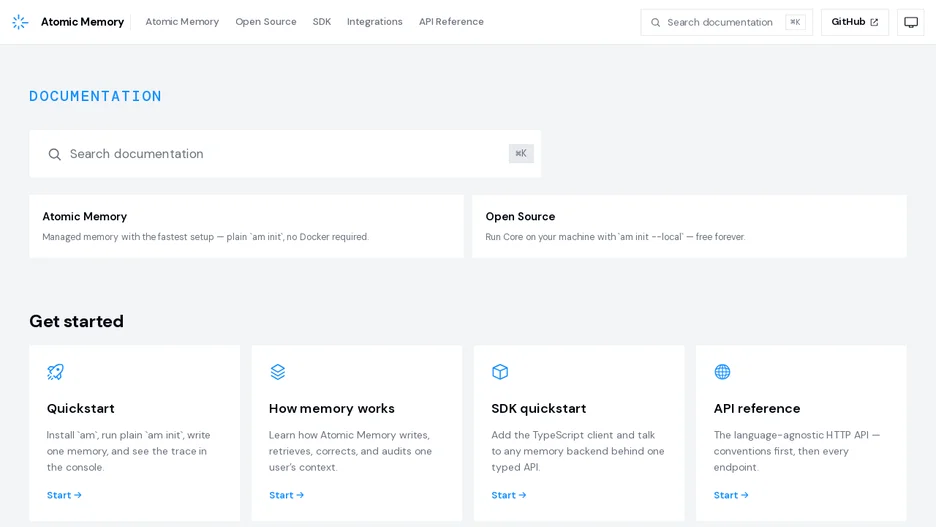Click the 'Install `am`, run plain' description
936x527 pixels.
128,451
